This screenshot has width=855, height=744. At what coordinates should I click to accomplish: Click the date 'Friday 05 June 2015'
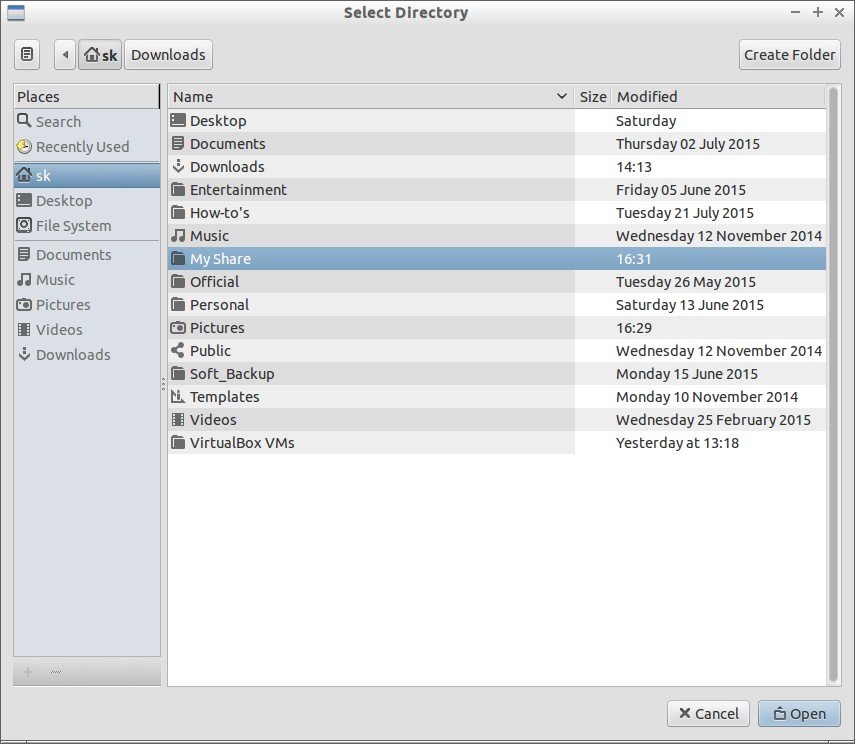click(681, 190)
